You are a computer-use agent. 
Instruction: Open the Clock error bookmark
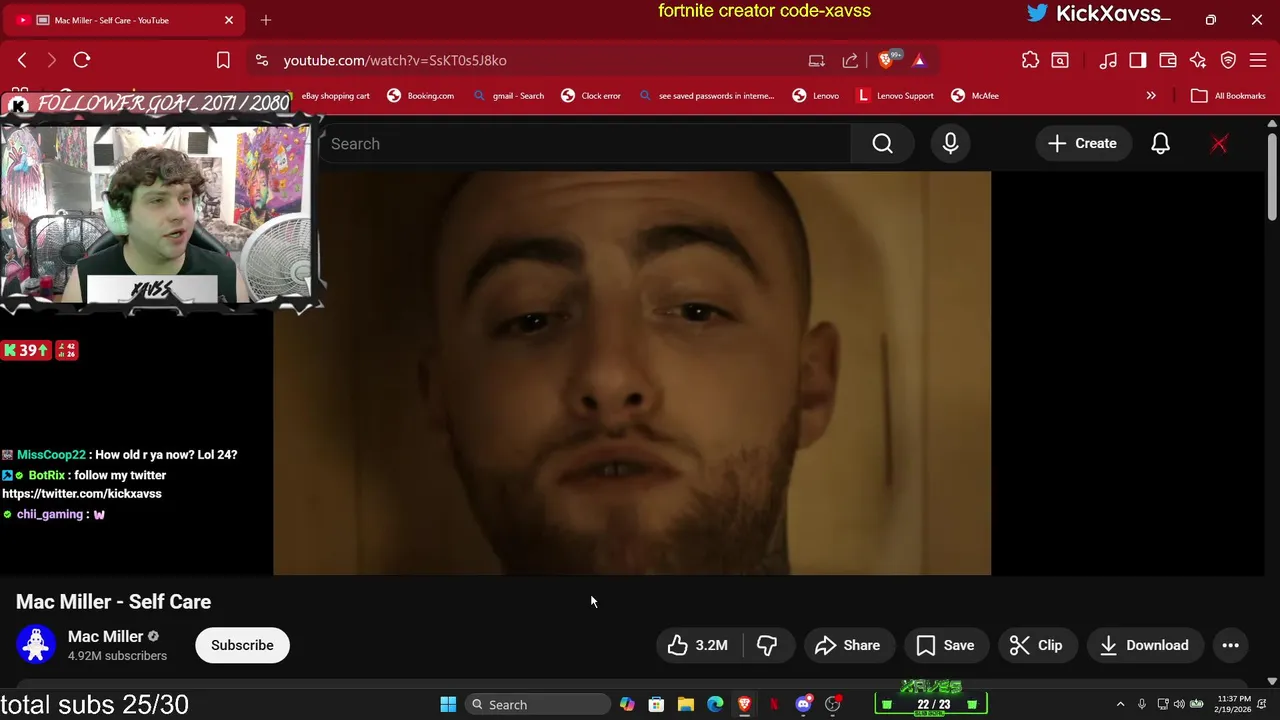click(x=592, y=96)
